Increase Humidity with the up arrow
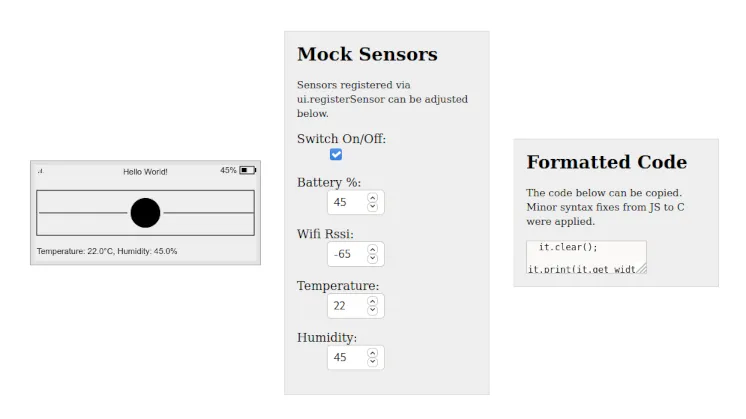Screen dimensions: 746x419 pos(373,353)
